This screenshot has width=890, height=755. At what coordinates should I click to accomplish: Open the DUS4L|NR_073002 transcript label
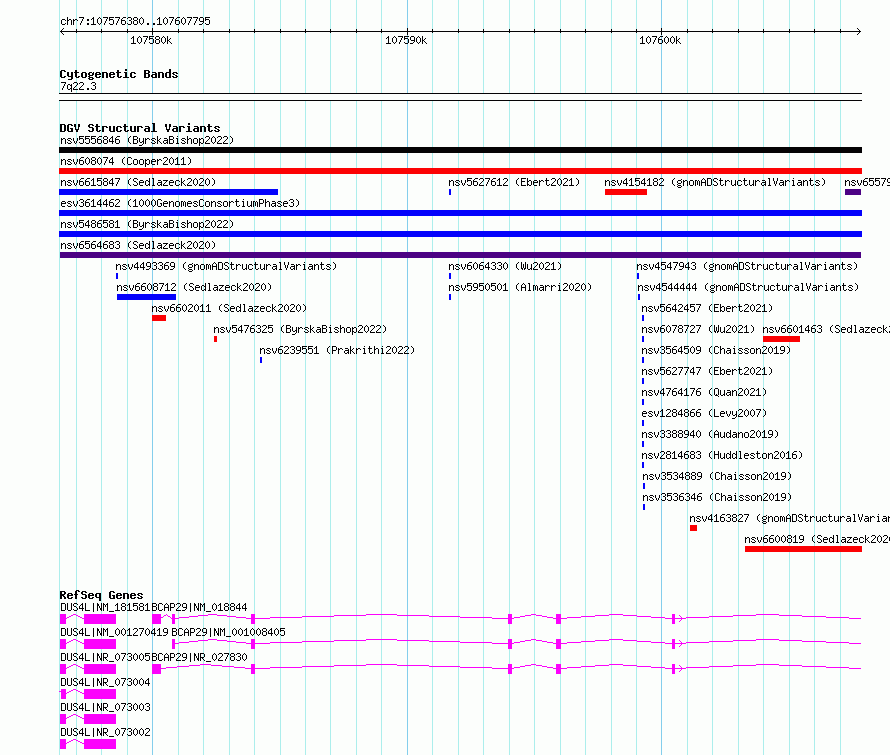click(105, 732)
